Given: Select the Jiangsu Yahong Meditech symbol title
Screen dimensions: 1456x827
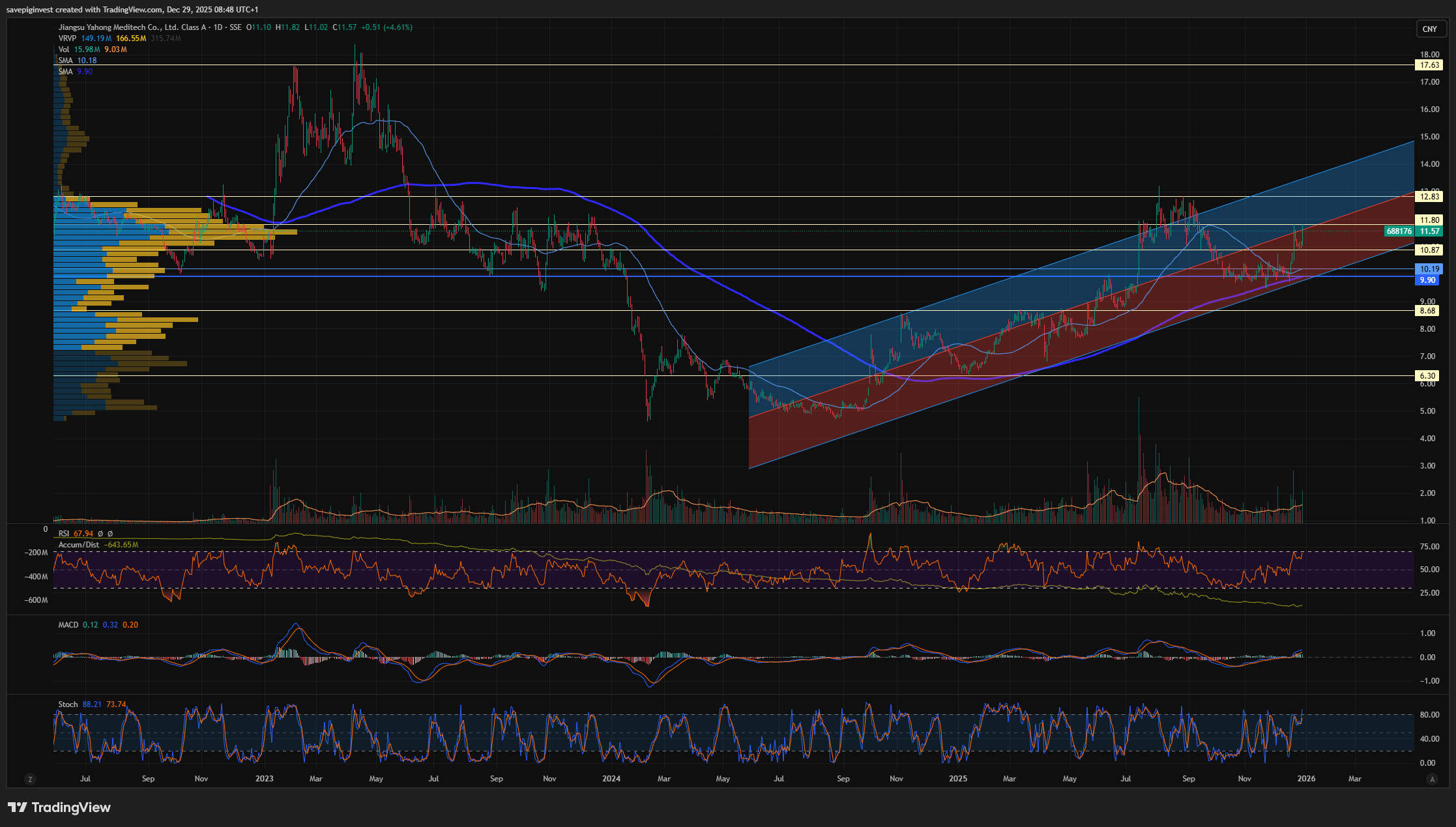Looking at the screenshot, I should (130, 27).
